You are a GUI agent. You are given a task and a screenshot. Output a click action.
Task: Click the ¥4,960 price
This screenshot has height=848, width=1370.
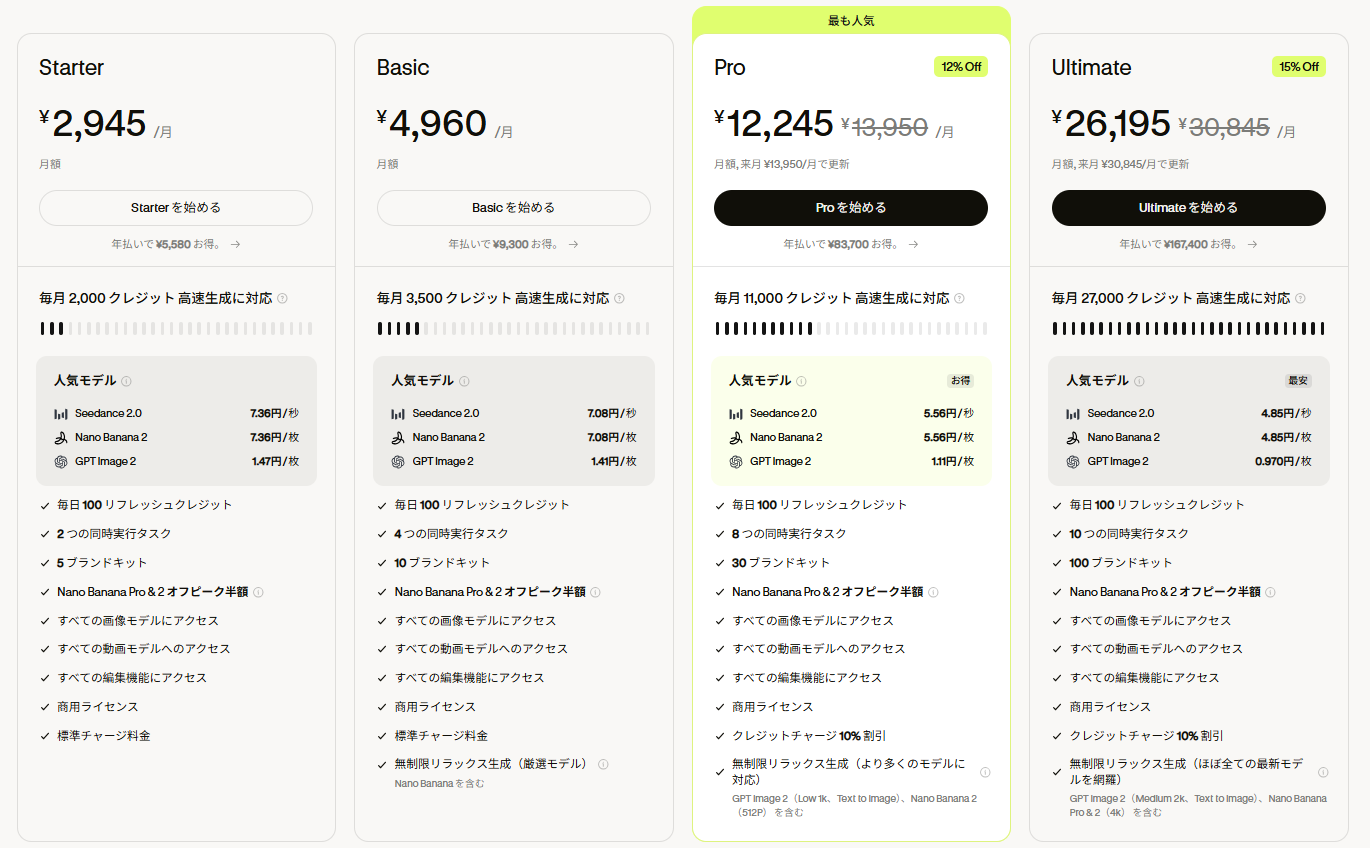pyautogui.click(x=432, y=124)
